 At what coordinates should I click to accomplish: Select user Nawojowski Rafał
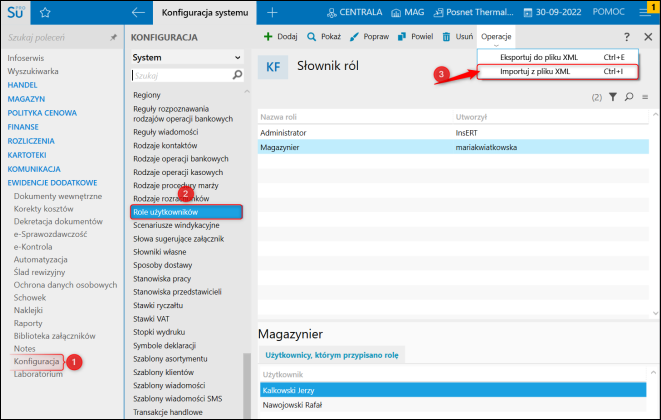coord(453,405)
